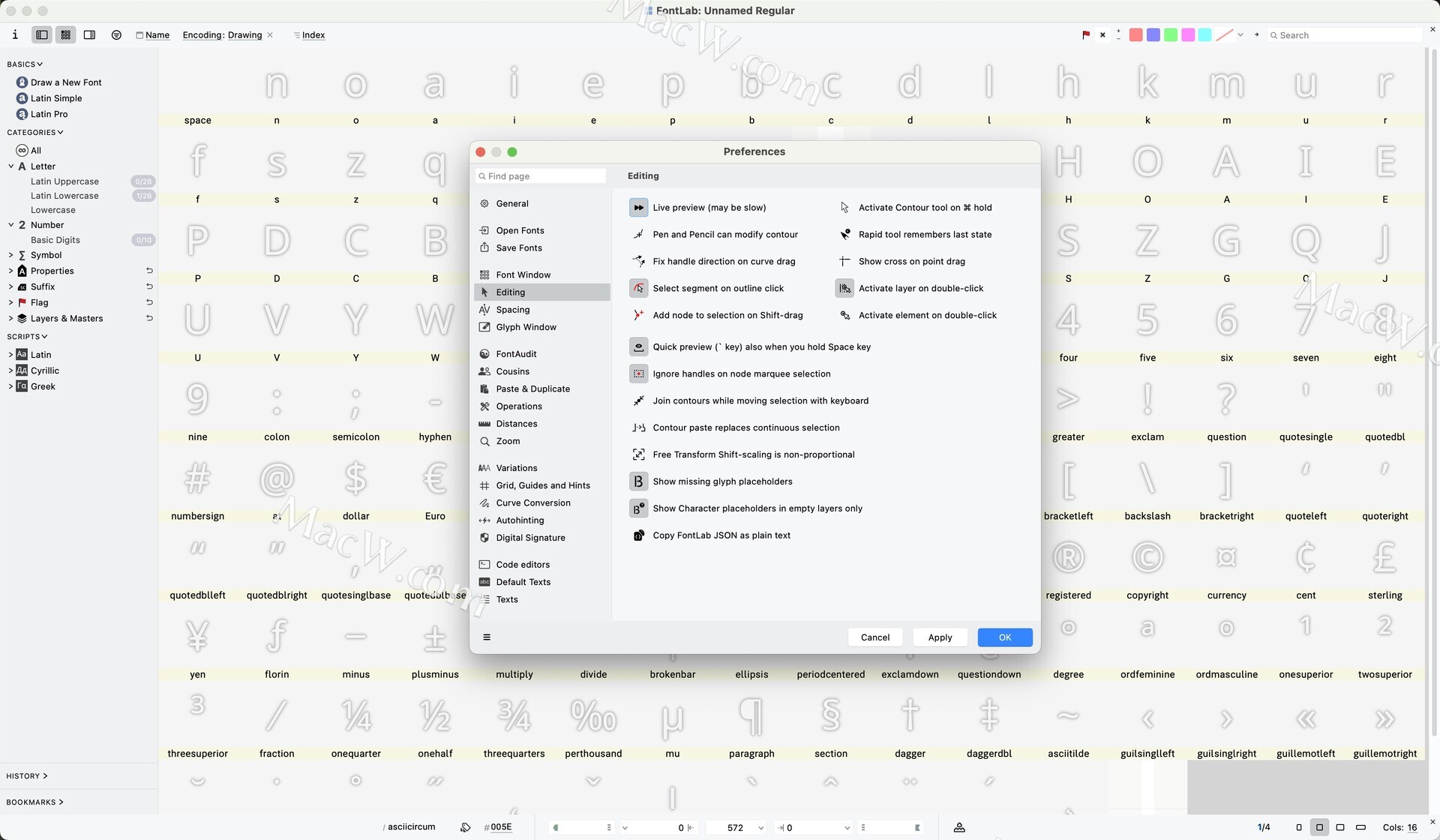Click the Apply button
Image resolution: width=1440 pixels, height=840 pixels.
[940, 637]
